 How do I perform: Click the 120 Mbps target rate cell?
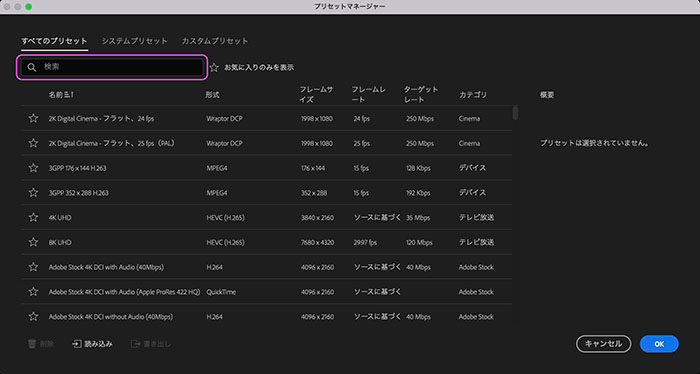[x=419, y=242]
